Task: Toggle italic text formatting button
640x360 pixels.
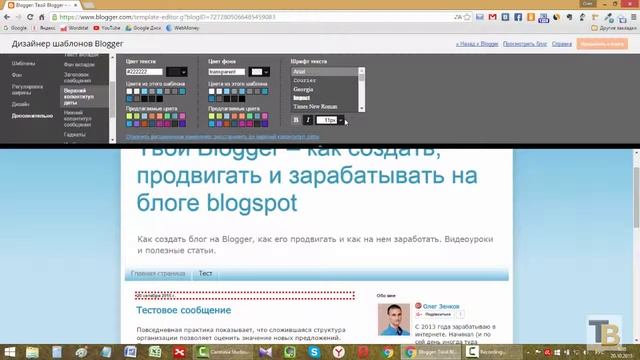Action: coord(308,120)
